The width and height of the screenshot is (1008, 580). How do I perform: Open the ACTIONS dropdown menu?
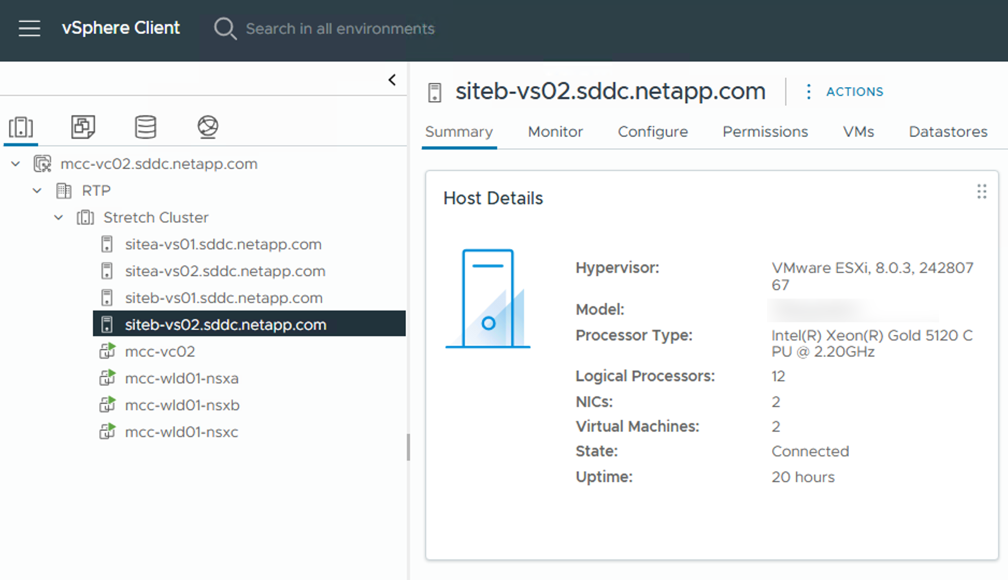point(844,91)
